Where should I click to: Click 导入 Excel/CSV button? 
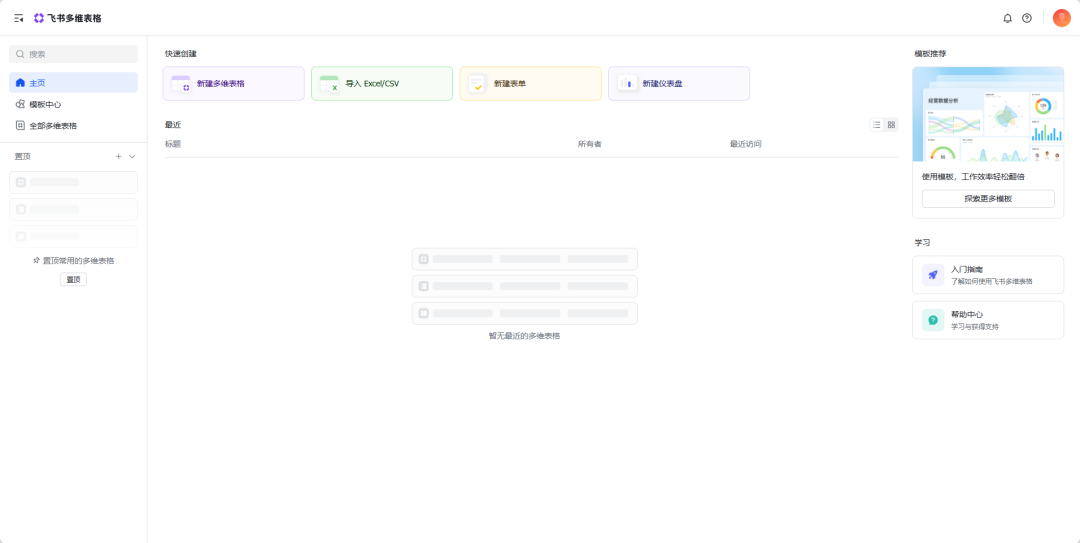(x=381, y=84)
